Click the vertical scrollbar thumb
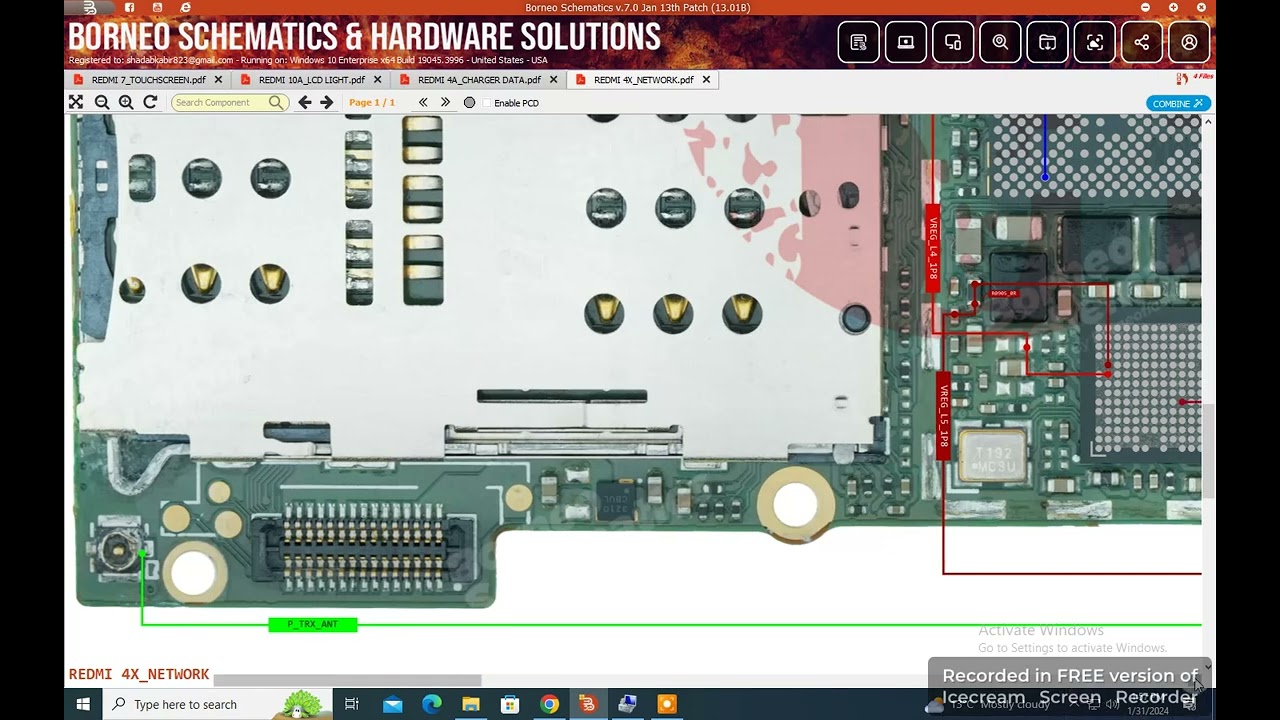 (x=1208, y=450)
